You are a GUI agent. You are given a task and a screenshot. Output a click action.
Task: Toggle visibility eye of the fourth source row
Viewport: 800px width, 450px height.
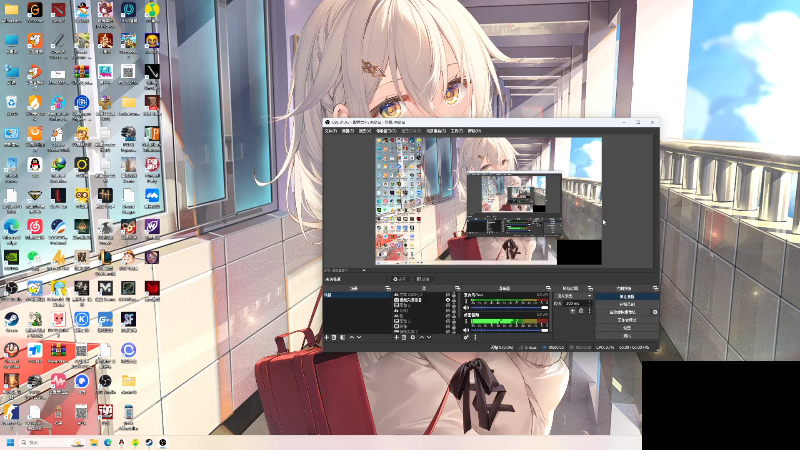click(x=447, y=310)
